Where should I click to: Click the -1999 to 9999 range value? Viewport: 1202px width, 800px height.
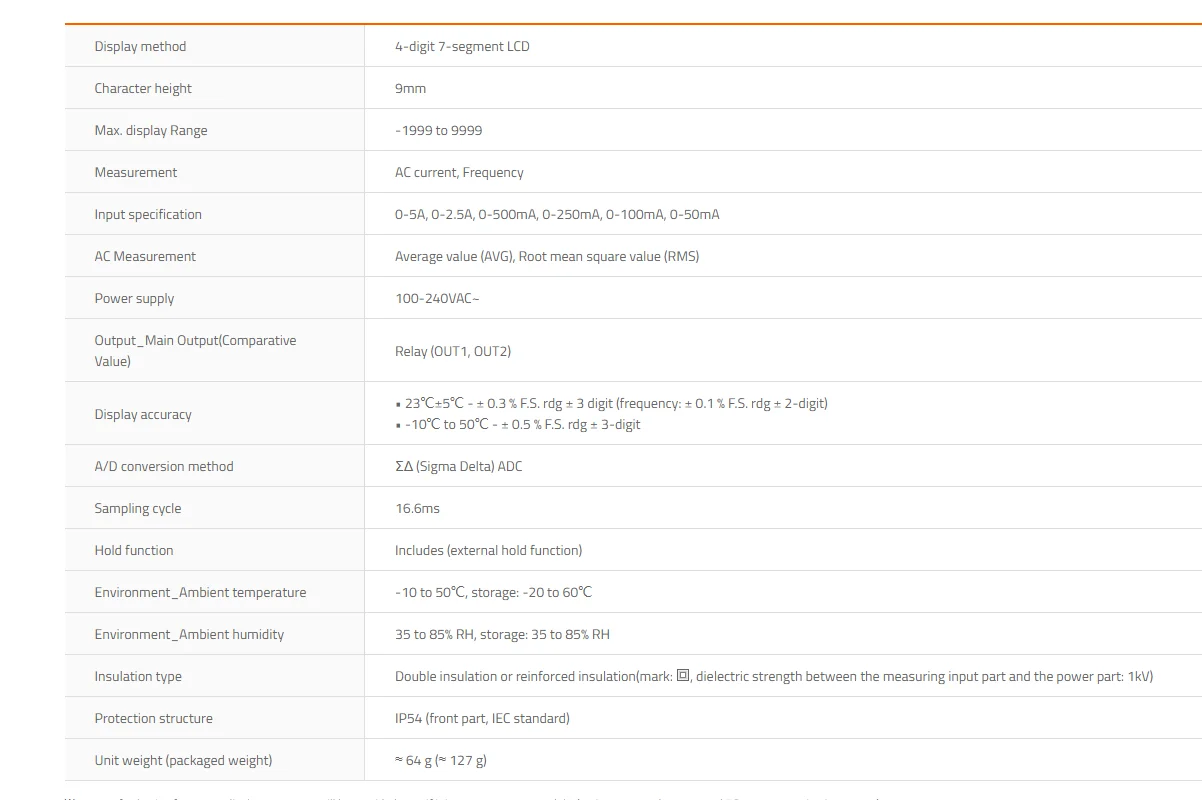click(438, 130)
